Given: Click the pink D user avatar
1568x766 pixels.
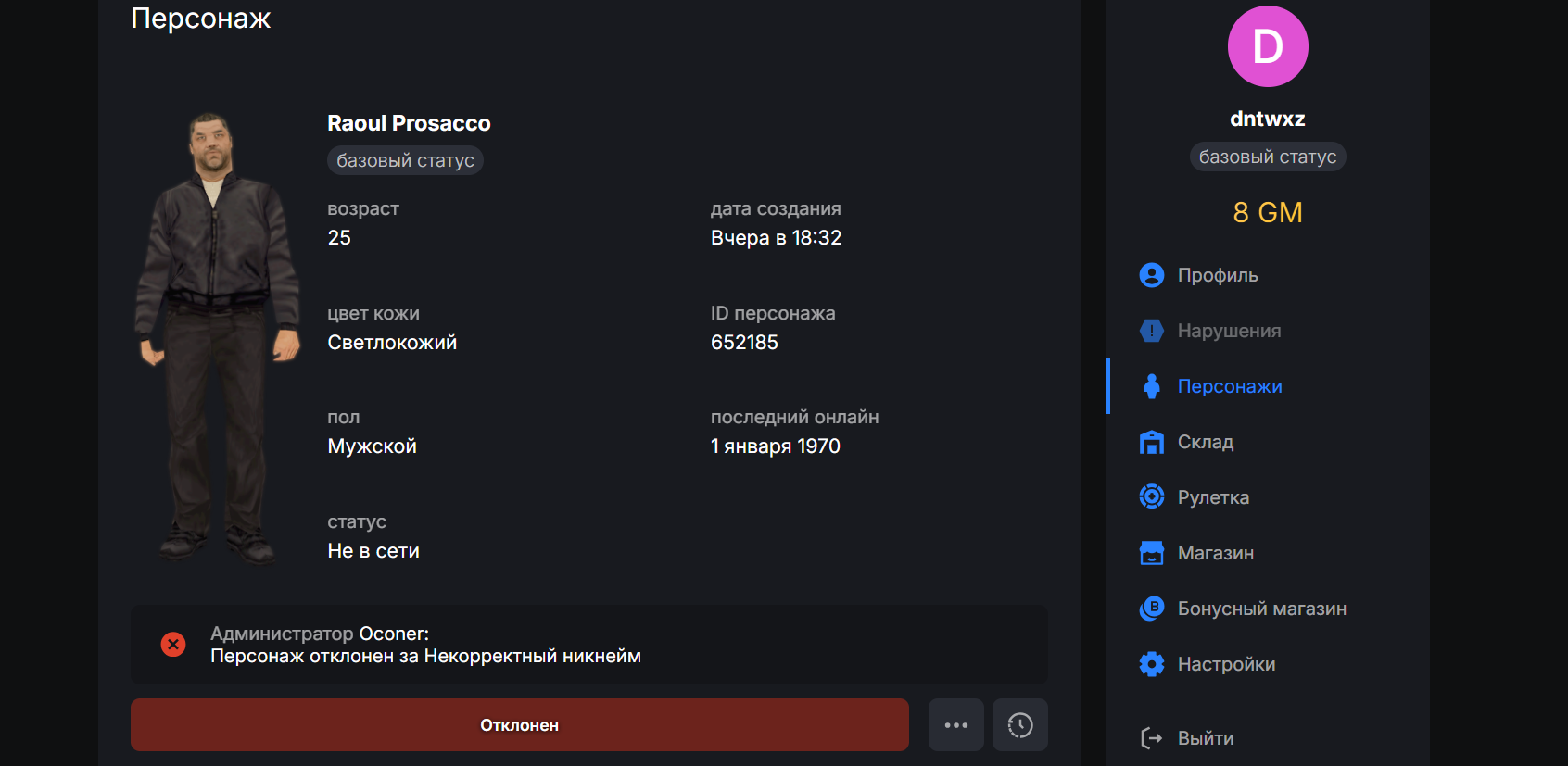Looking at the screenshot, I should [x=1267, y=46].
